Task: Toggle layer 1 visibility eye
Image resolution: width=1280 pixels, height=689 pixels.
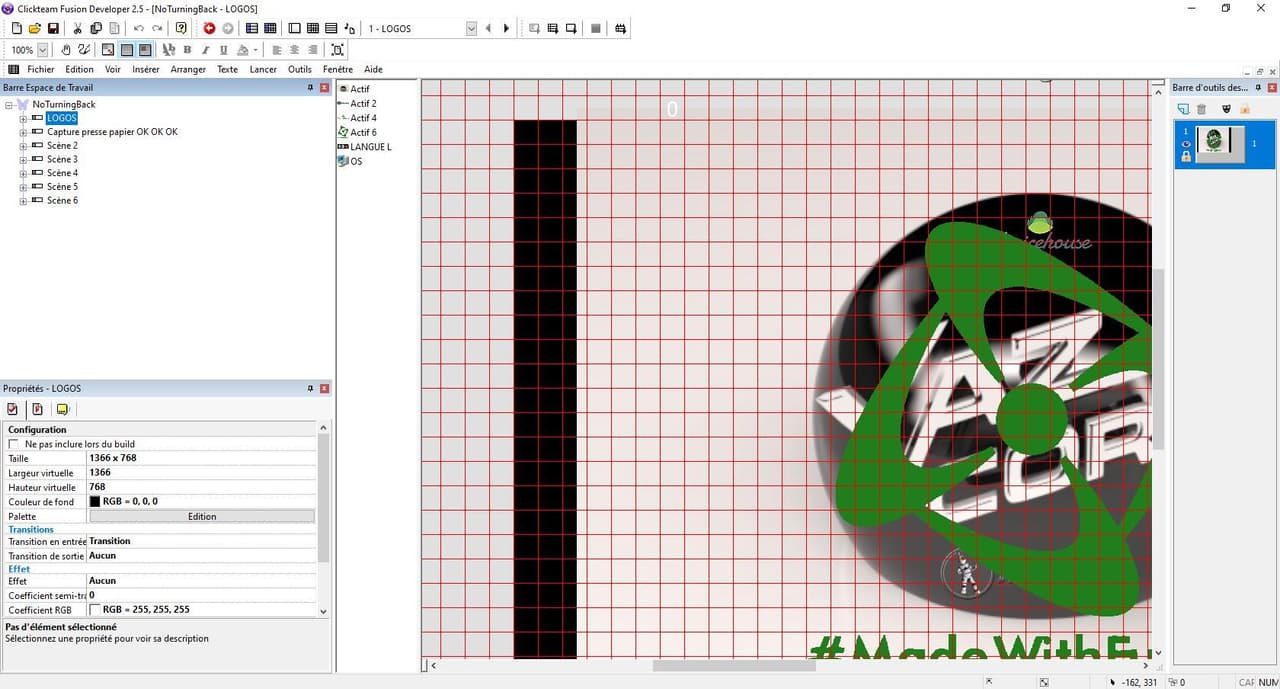Action: pos(1186,144)
